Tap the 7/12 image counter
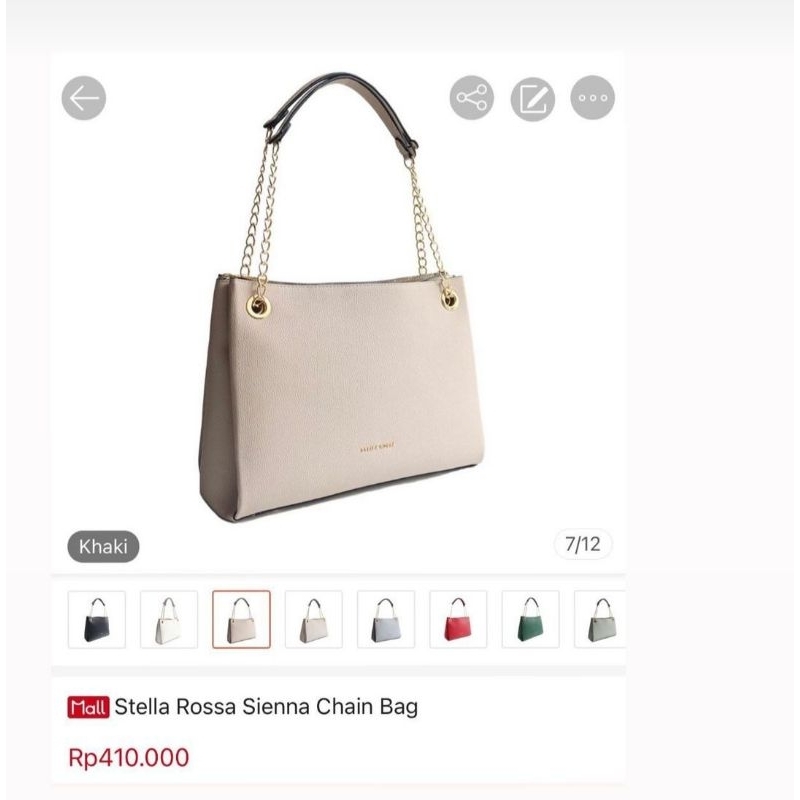The height and width of the screenshot is (800, 800). pyautogui.click(x=583, y=544)
